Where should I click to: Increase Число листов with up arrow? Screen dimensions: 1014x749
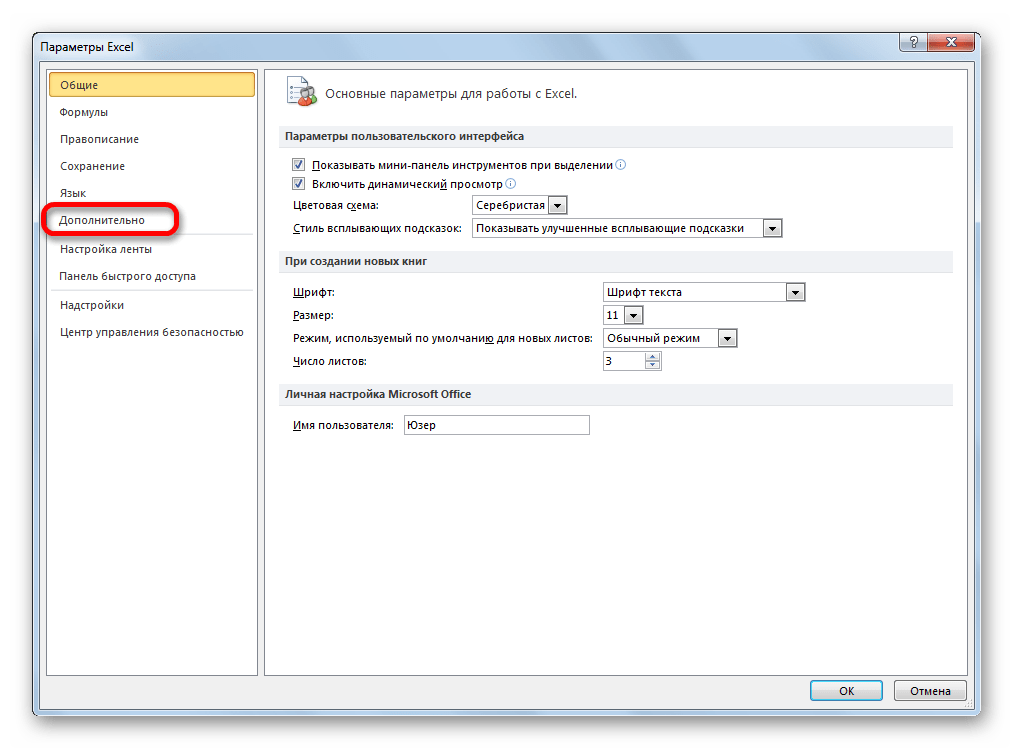653,356
